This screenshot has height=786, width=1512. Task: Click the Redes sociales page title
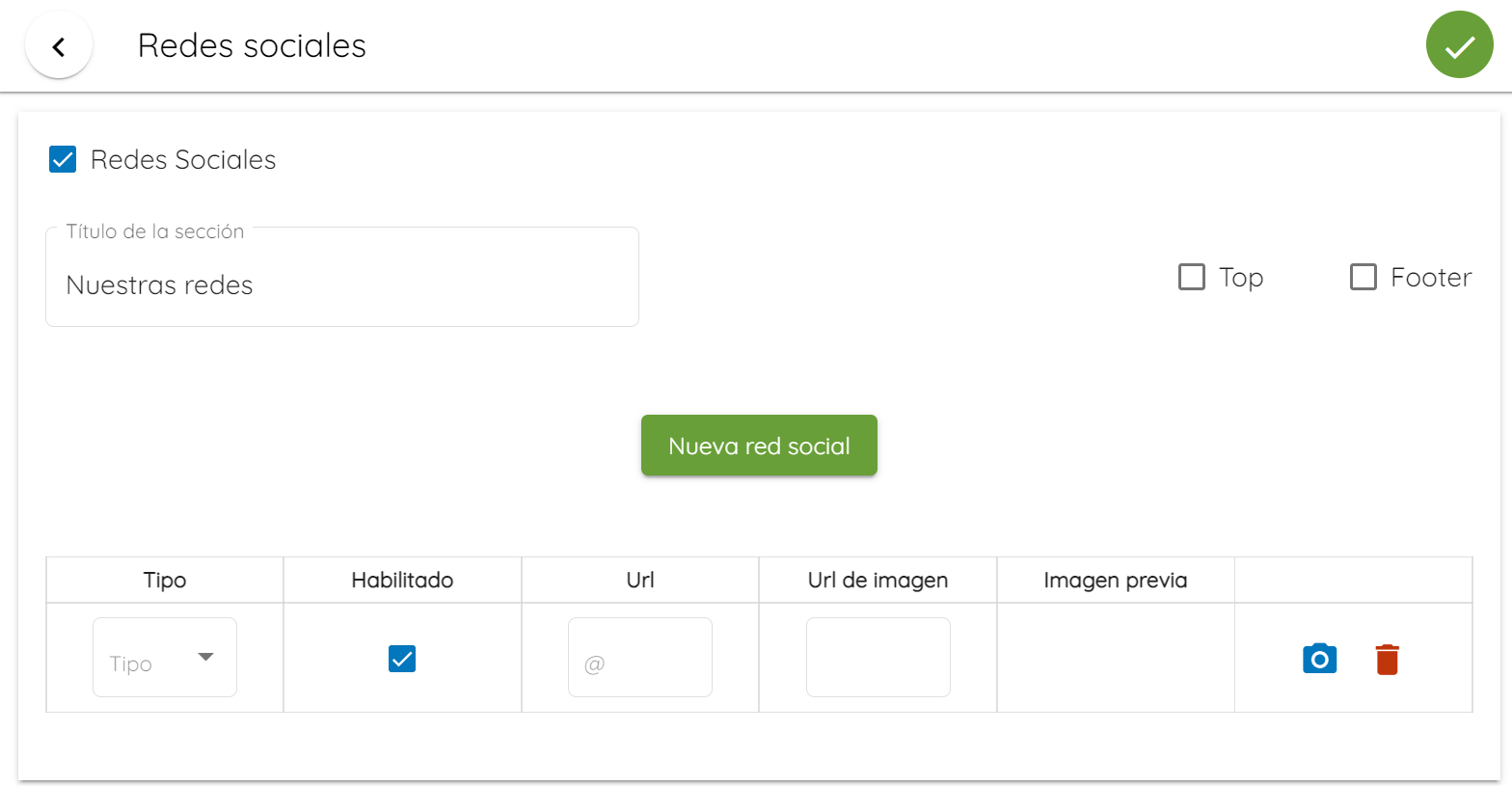pos(252,45)
